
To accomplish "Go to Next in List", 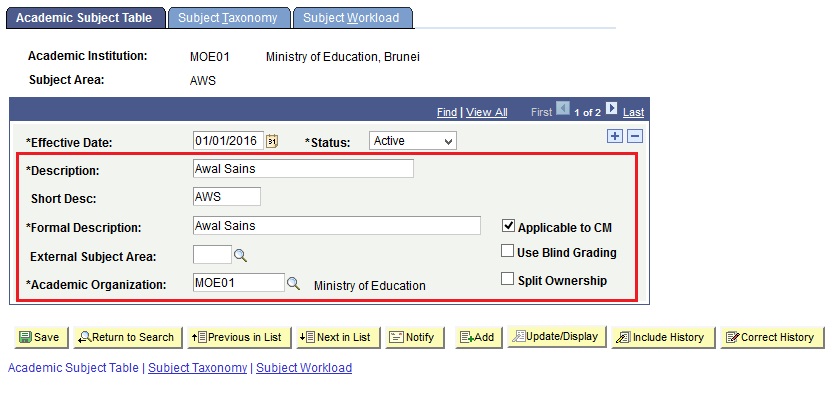I will coord(338,337).
